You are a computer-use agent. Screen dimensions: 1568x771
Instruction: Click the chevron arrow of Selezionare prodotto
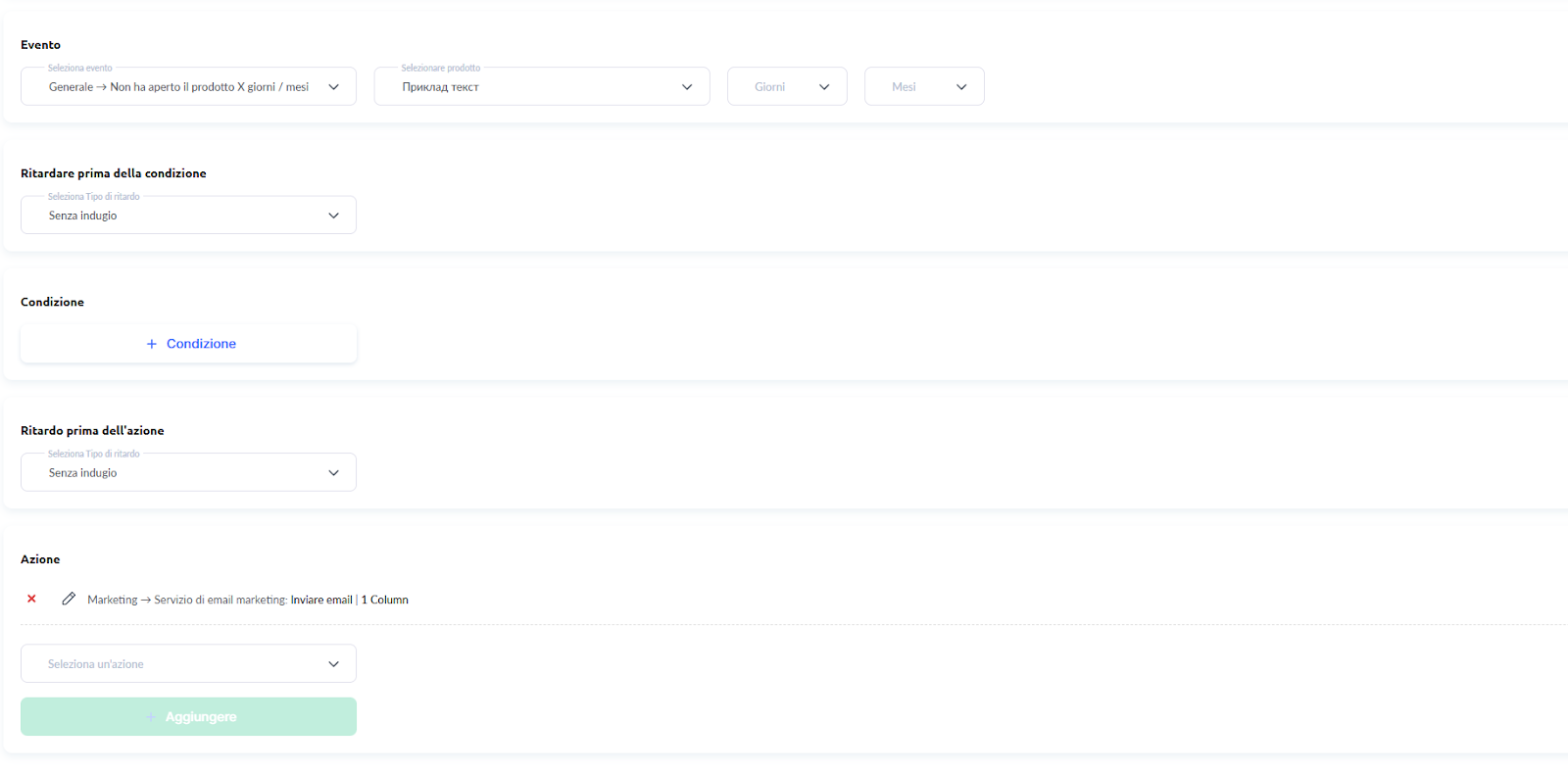point(687,87)
